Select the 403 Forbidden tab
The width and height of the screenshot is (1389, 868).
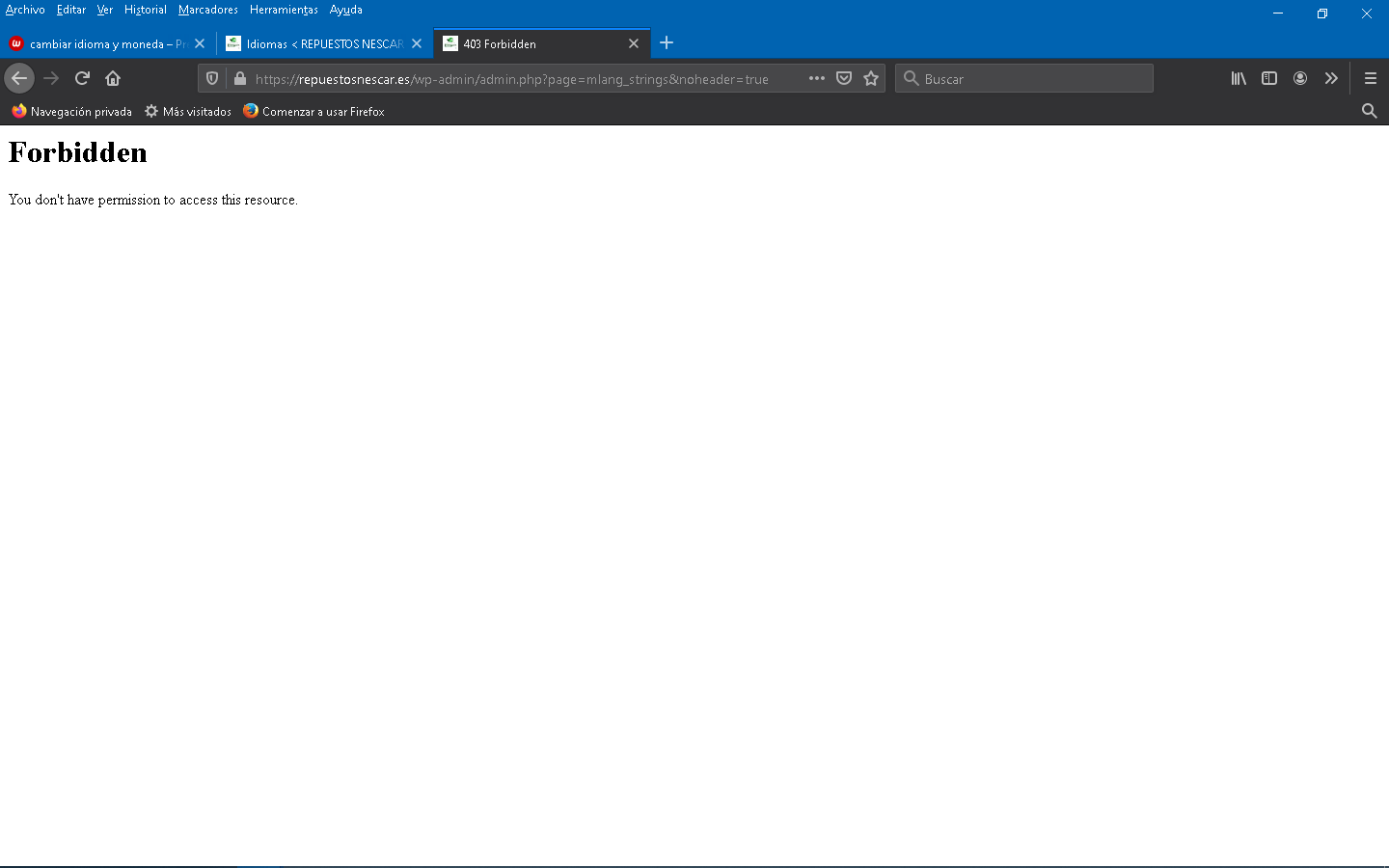(x=542, y=43)
